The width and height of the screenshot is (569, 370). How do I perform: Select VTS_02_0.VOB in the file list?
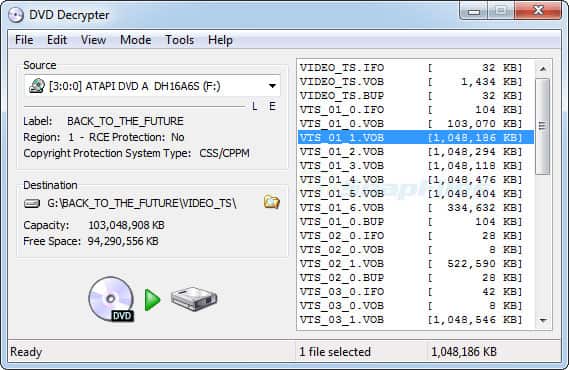pos(416,250)
